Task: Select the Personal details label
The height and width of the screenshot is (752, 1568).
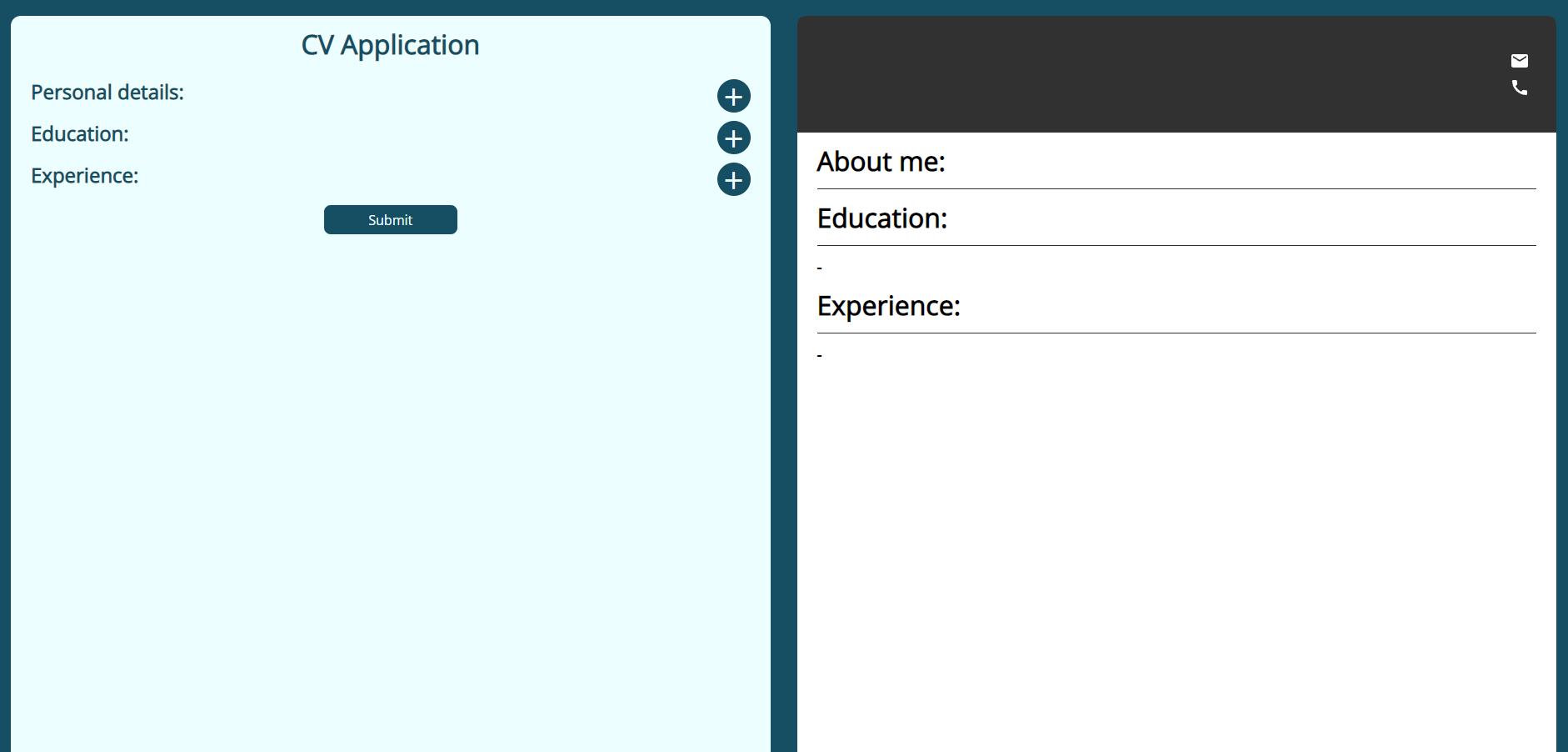Action: [107, 93]
